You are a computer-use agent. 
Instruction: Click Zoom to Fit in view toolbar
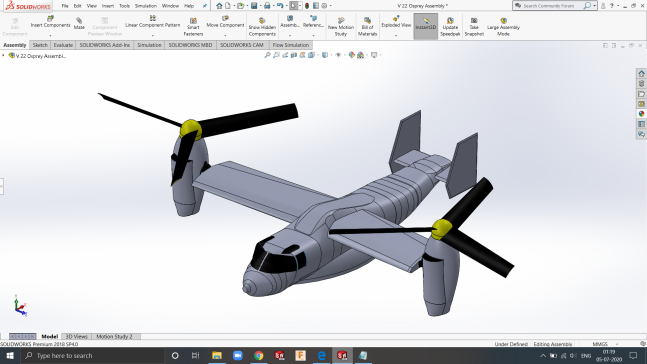click(267, 55)
